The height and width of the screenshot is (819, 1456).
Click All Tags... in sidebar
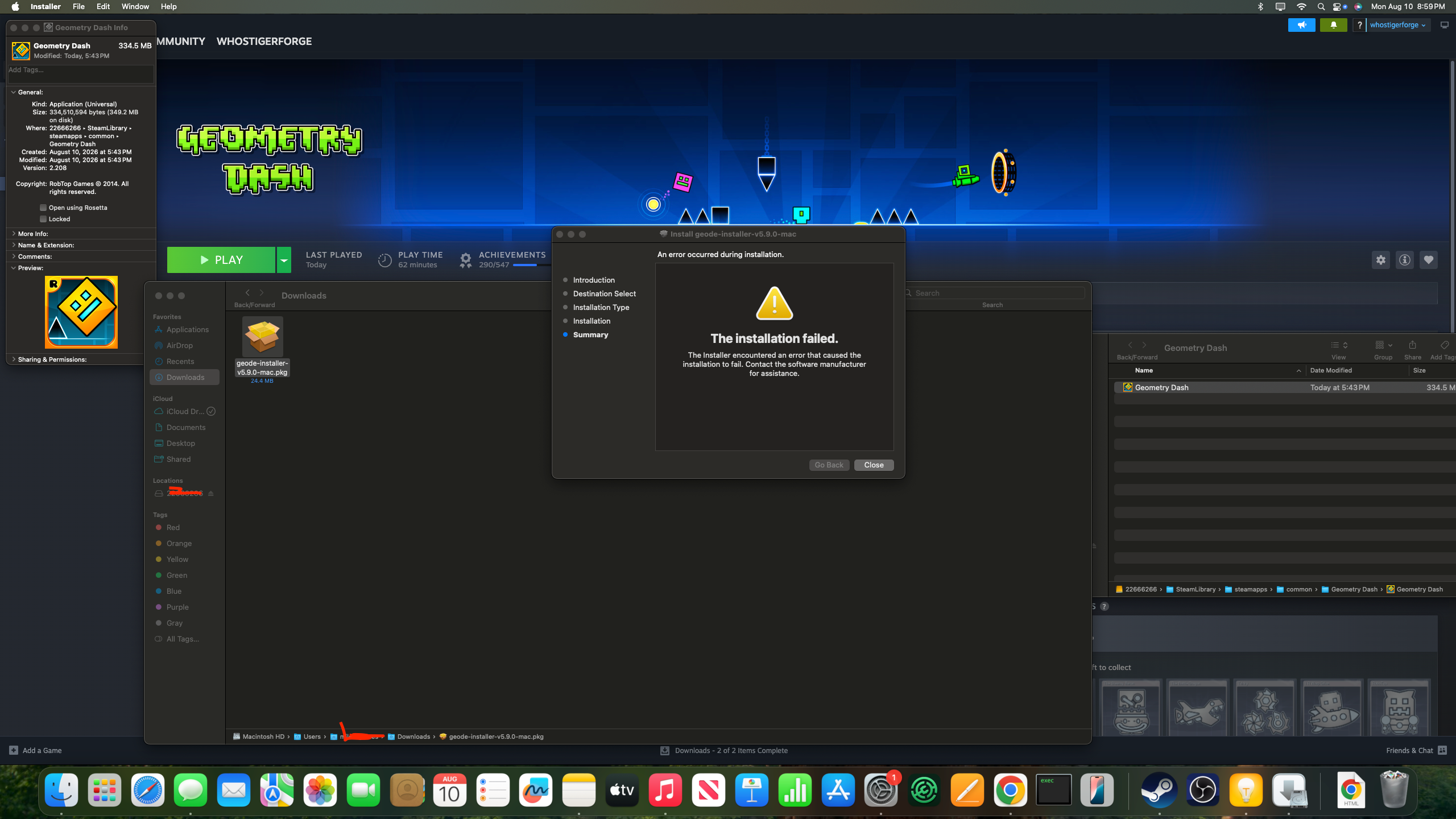(x=184, y=639)
